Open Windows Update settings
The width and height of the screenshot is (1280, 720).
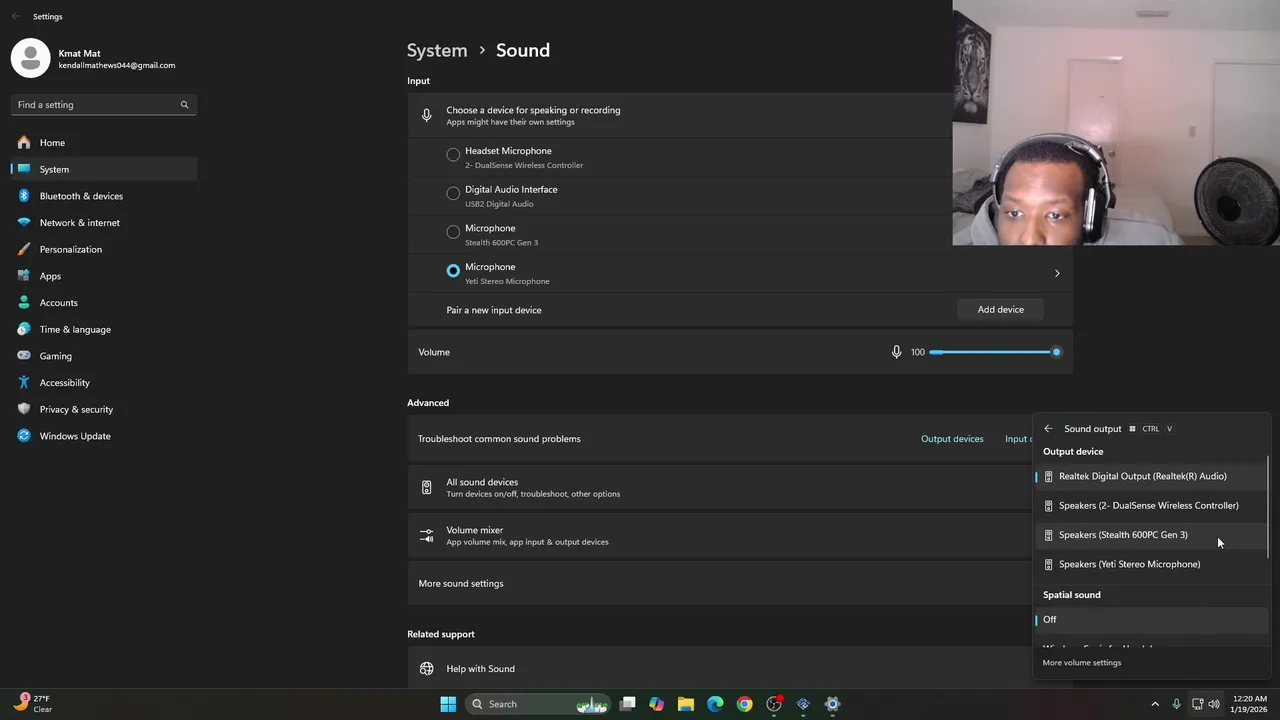[x=104, y=436]
